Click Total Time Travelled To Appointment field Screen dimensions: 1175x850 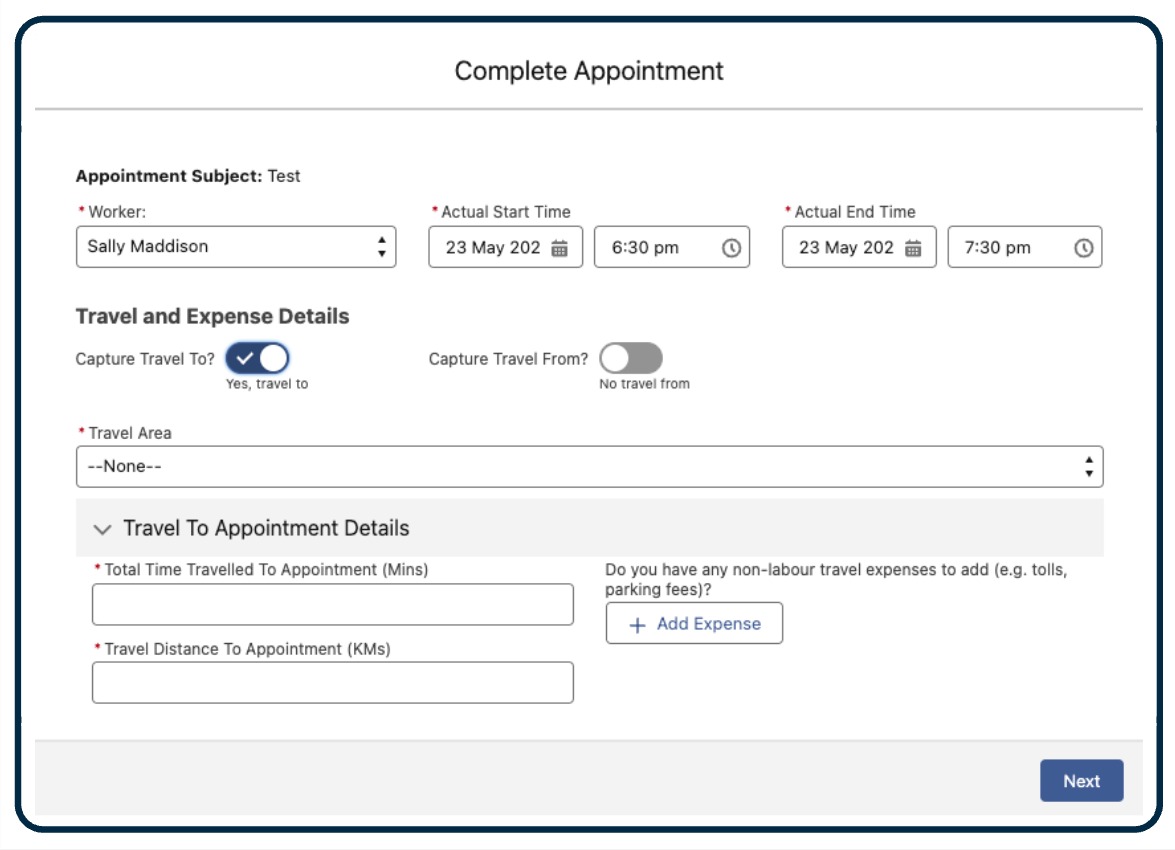333,605
